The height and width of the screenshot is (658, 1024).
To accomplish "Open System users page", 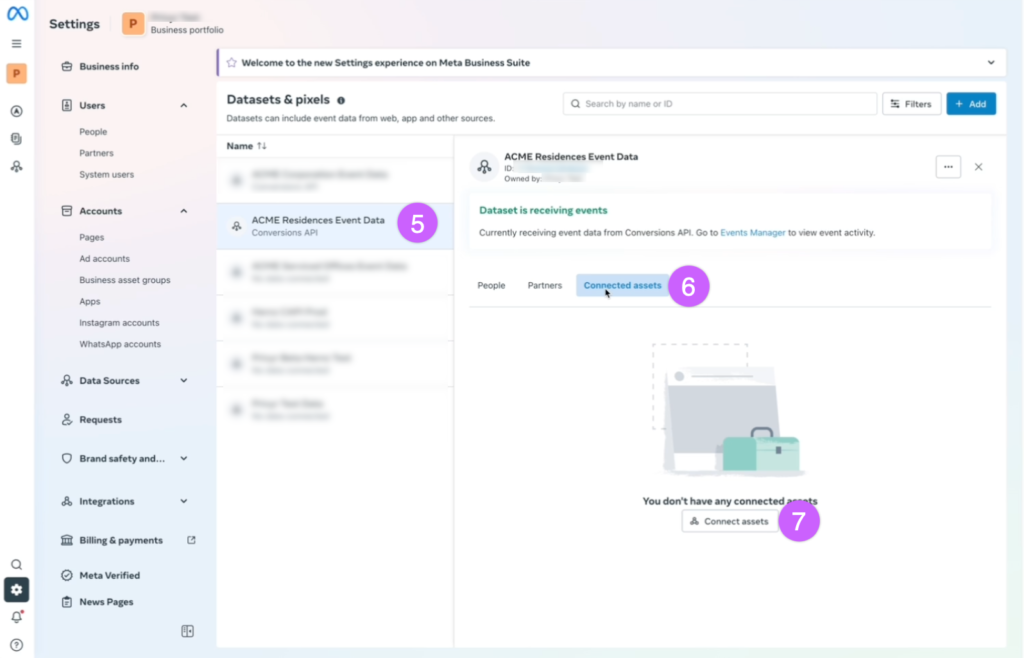I will click(x=106, y=174).
